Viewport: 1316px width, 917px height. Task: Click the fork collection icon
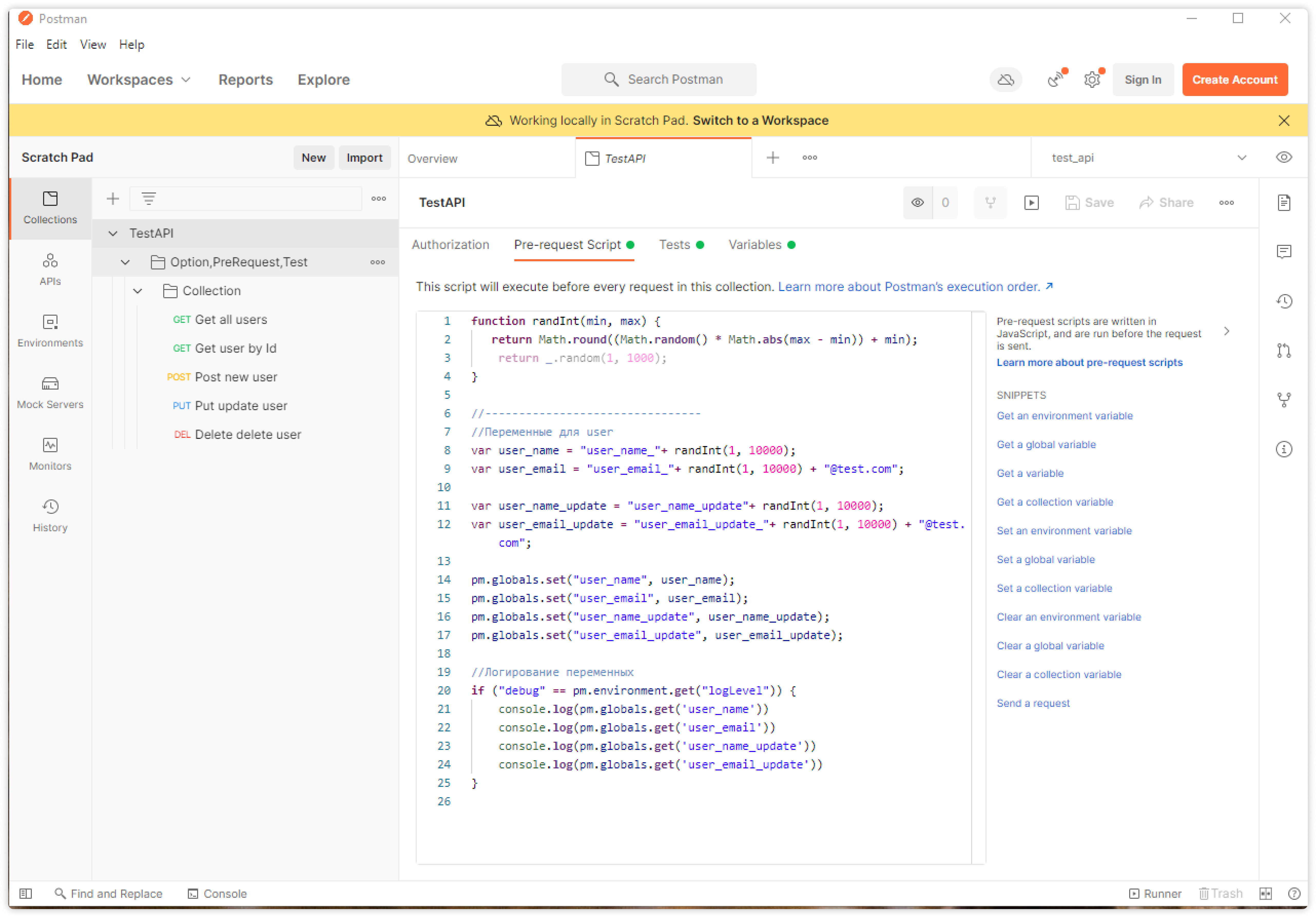[x=990, y=203]
